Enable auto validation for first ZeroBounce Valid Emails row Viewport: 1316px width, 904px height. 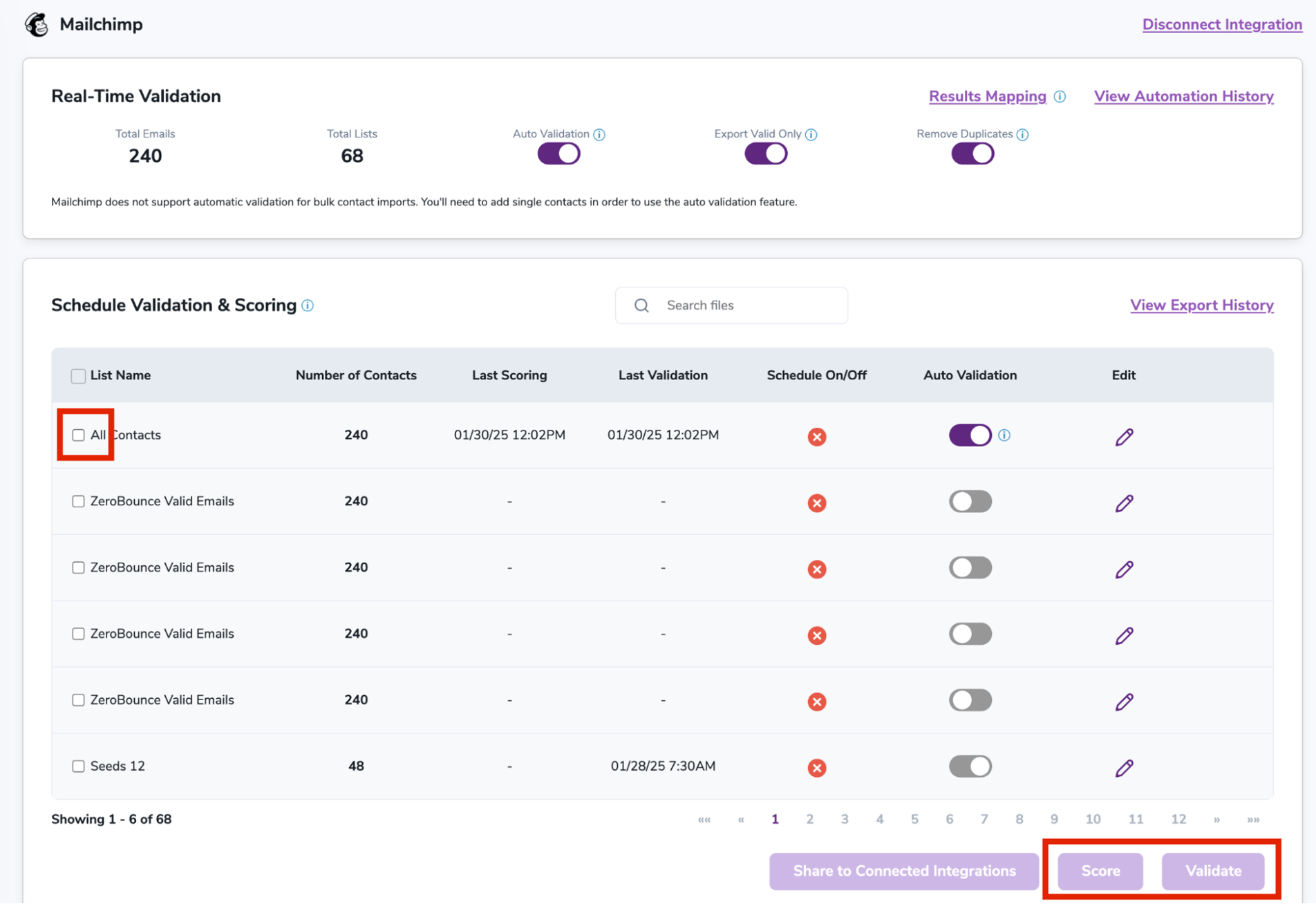click(970, 502)
